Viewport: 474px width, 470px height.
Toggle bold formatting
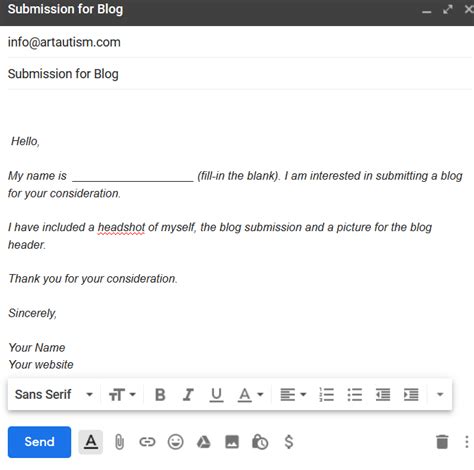(x=160, y=395)
